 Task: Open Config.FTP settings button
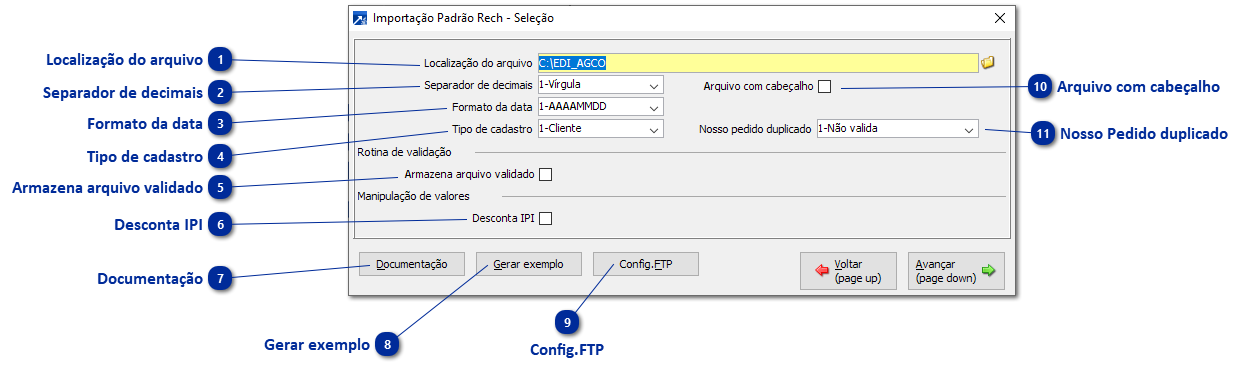[x=645, y=264]
